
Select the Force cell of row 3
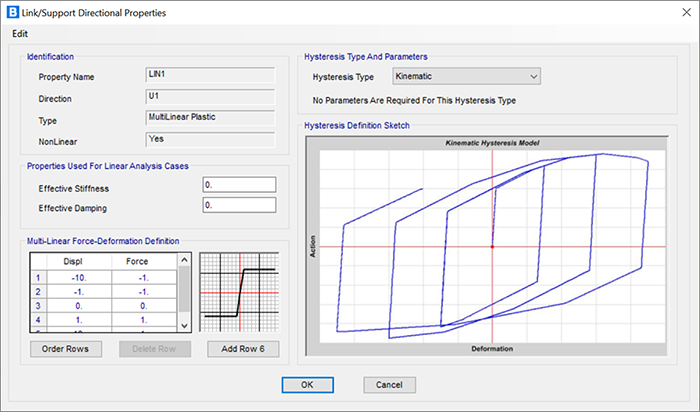click(145, 305)
